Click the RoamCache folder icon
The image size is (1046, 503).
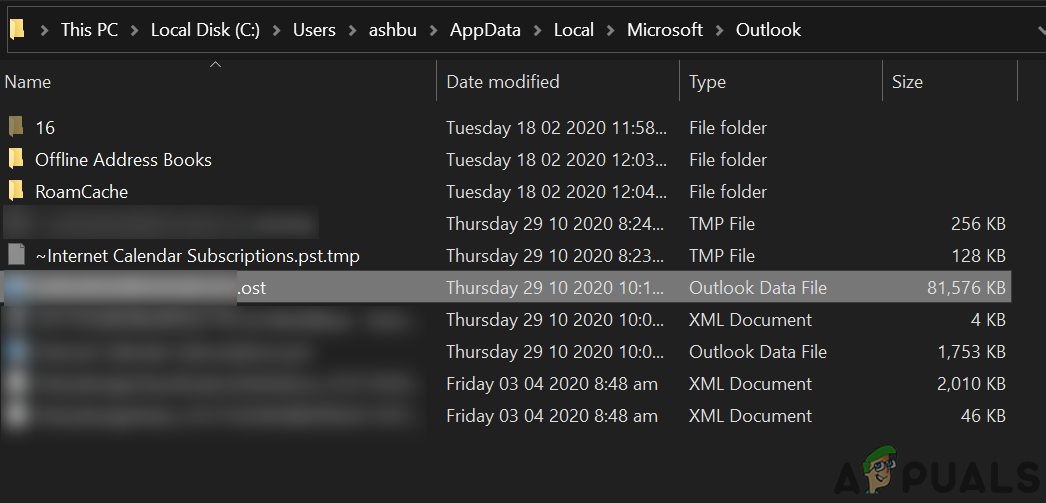[15, 191]
